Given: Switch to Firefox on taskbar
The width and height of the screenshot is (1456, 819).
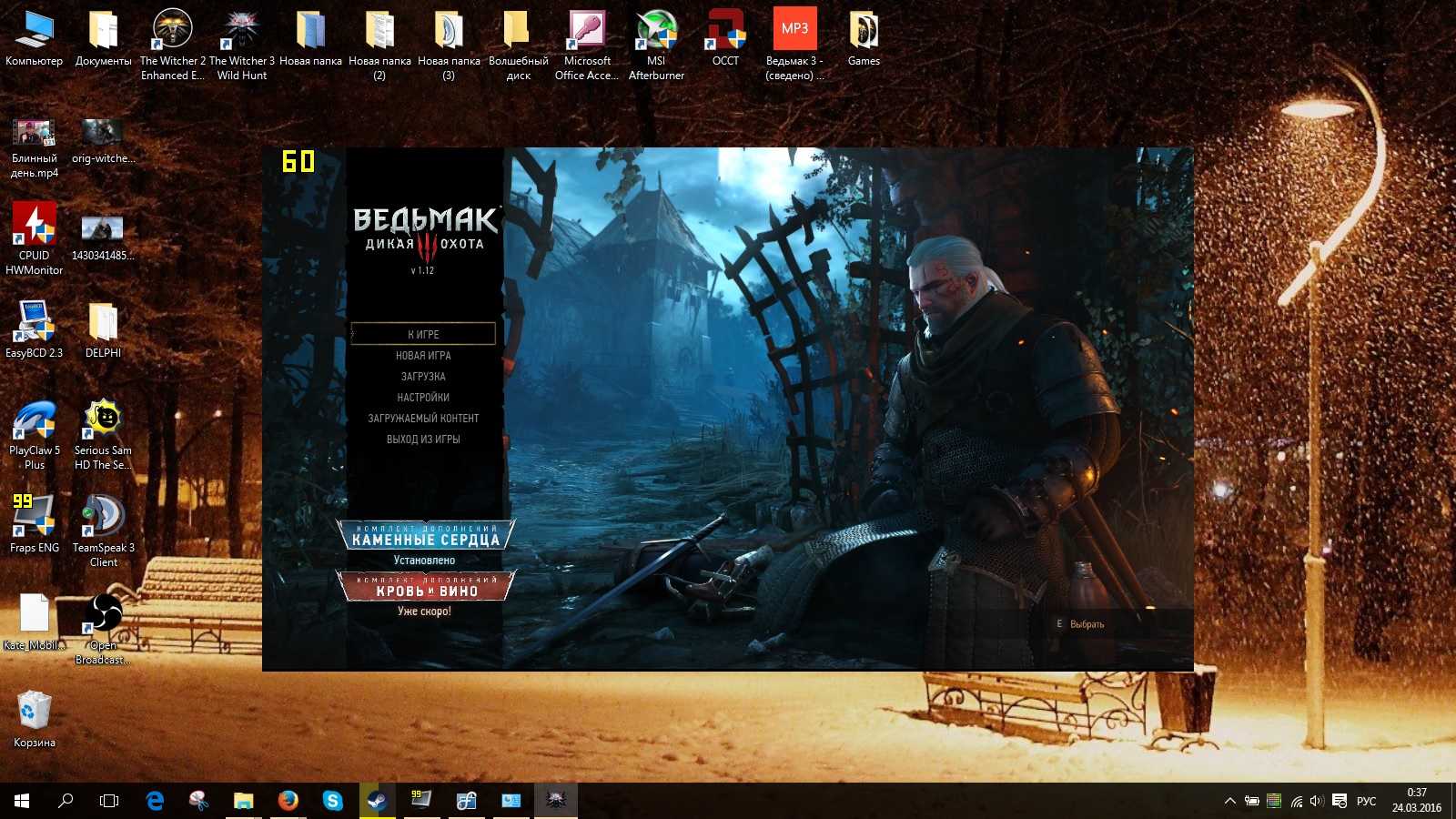Looking at the screenshot, I should pos(288,801).
